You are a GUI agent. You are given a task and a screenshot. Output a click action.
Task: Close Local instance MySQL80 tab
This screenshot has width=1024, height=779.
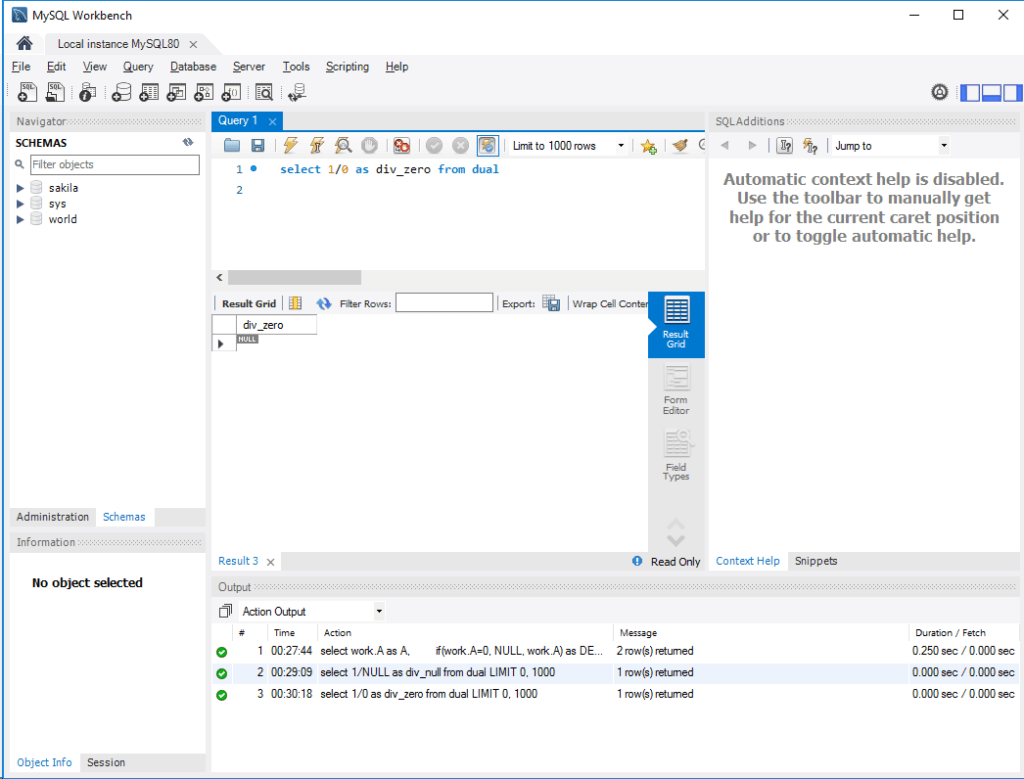(x=193, y=44)
